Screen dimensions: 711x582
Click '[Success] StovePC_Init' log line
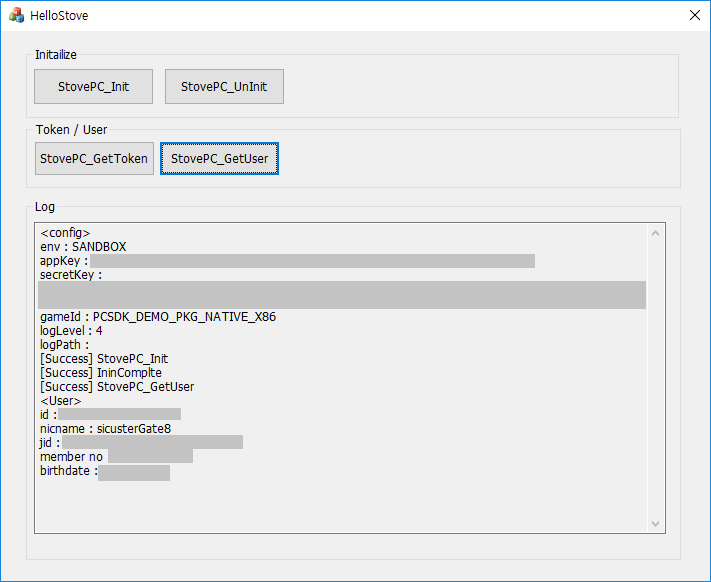(x=104, y=359)
